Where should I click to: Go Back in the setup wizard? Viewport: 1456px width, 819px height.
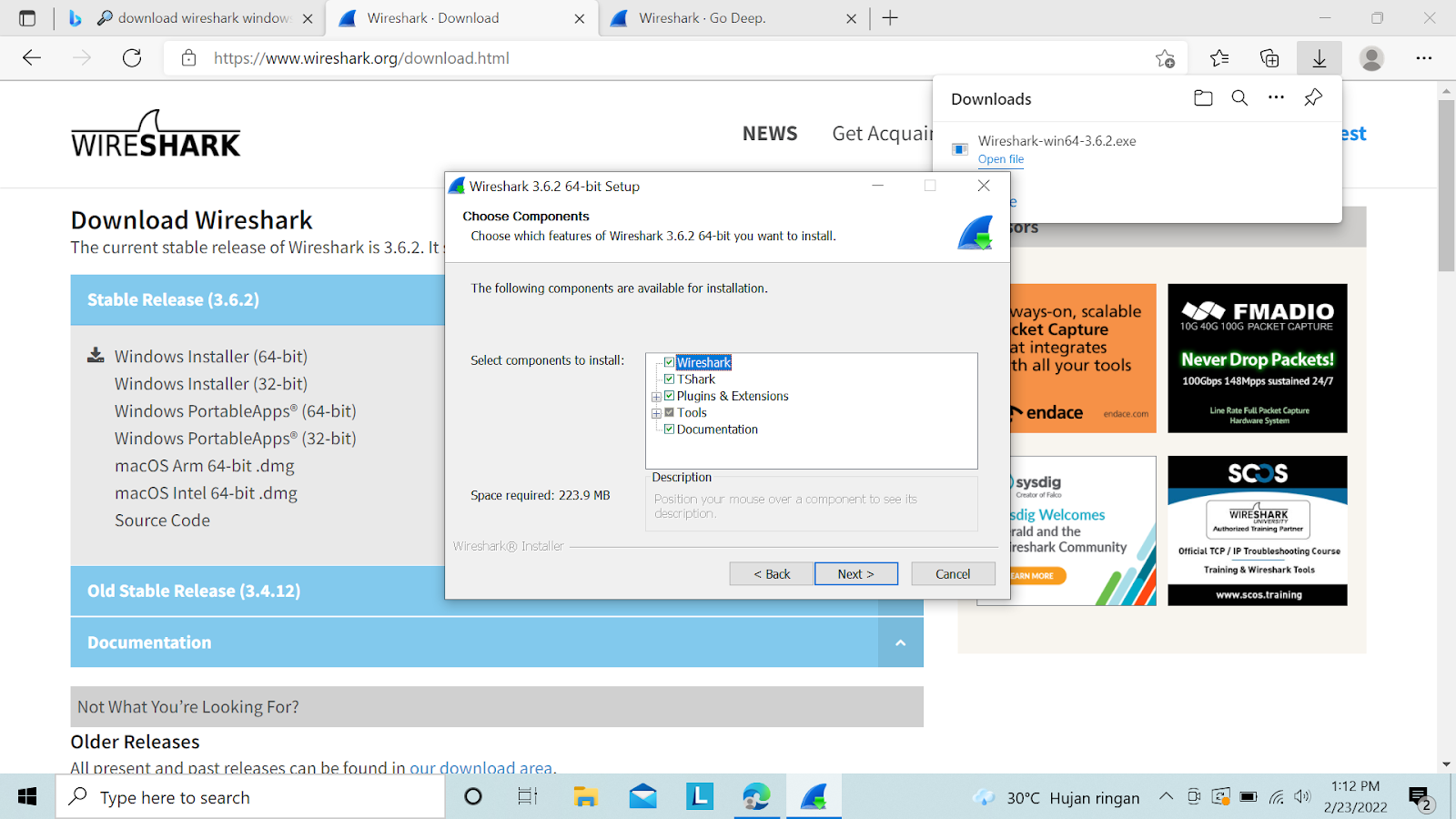pos(772,574)
